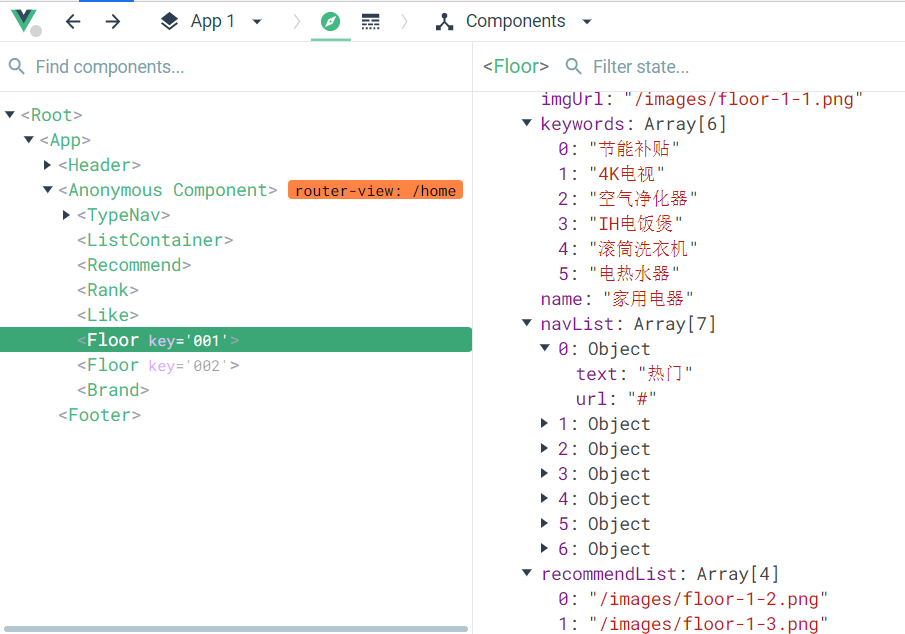Collapse the Root tree node
This screenshot has height=634, width=905.
[9, 115]
